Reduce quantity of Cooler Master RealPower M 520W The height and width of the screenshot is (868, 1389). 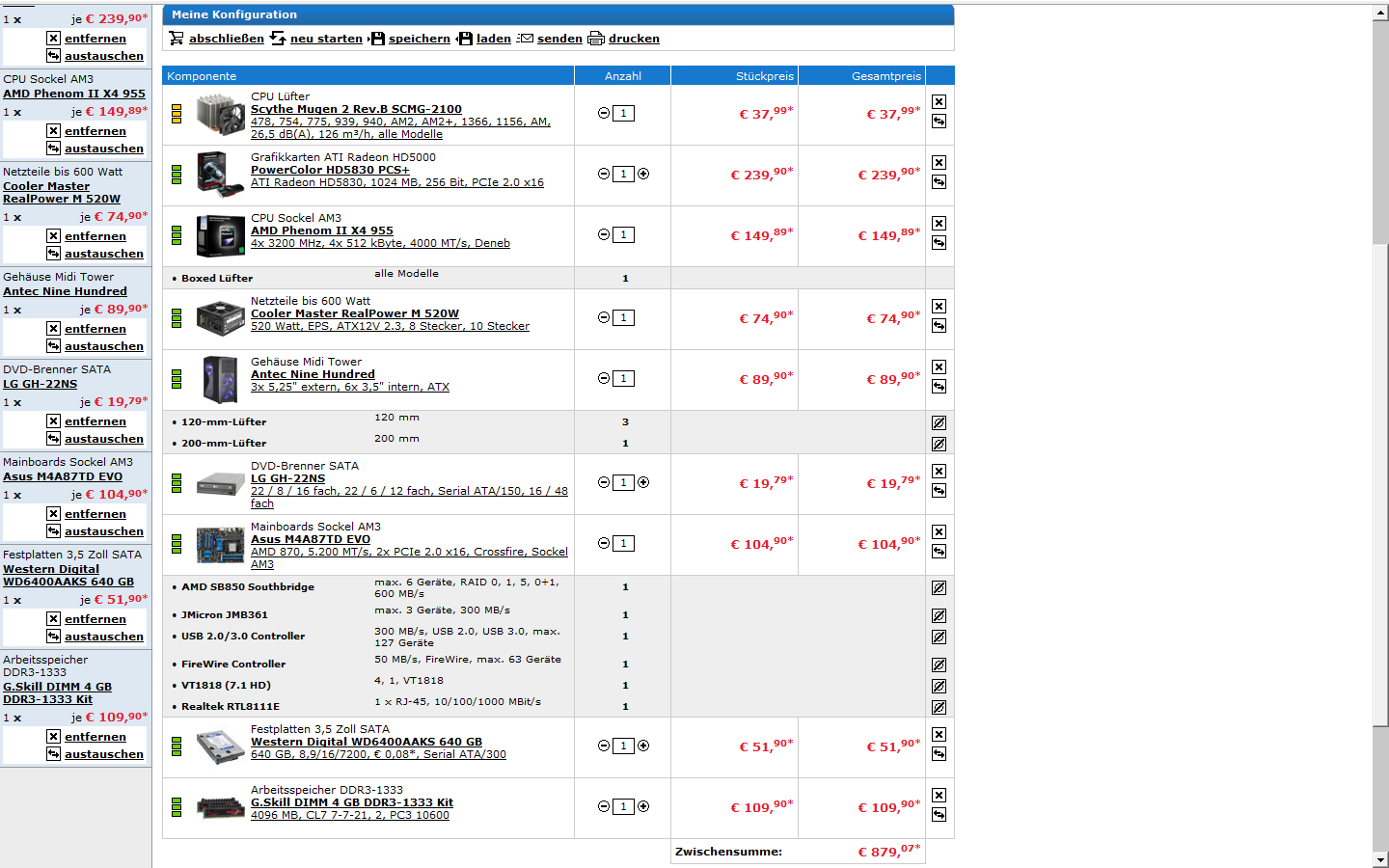tap(604, 318)
